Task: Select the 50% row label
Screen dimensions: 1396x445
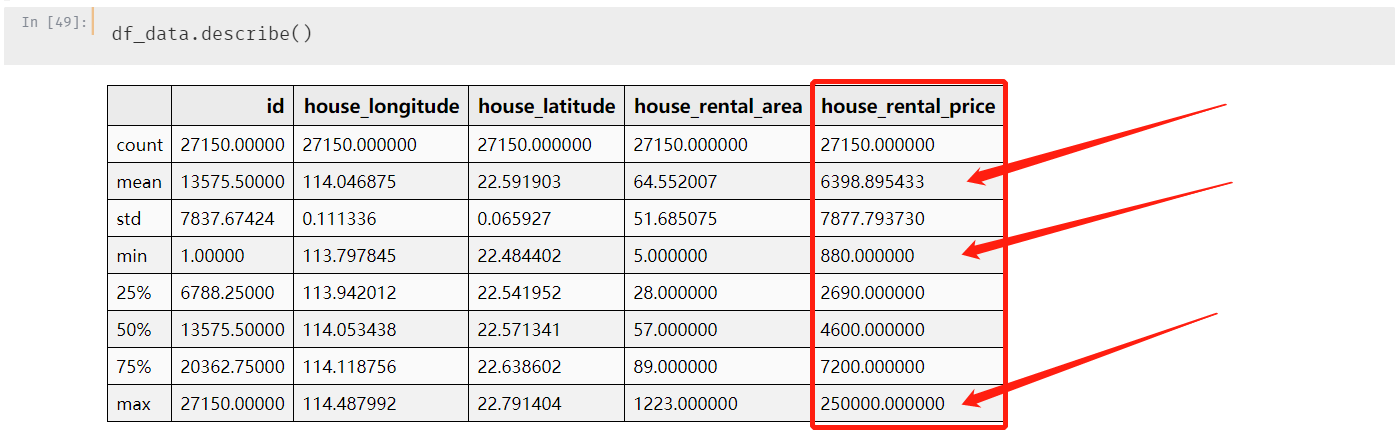Action: pyautogui.click(x=133, y=330)
